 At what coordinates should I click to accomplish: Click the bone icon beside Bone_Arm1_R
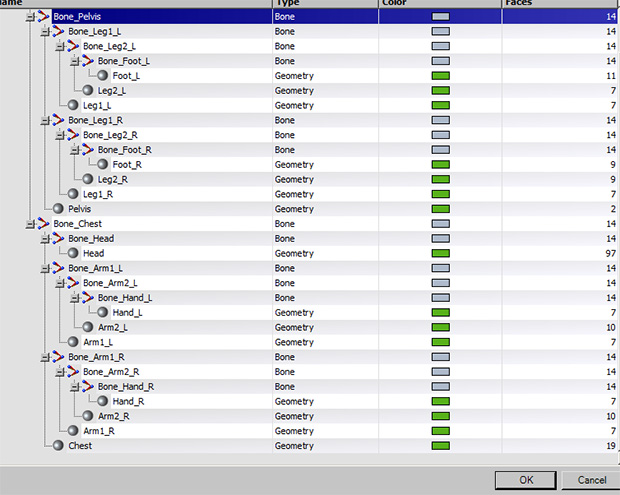pyautogui.click(x=58, y=357)
